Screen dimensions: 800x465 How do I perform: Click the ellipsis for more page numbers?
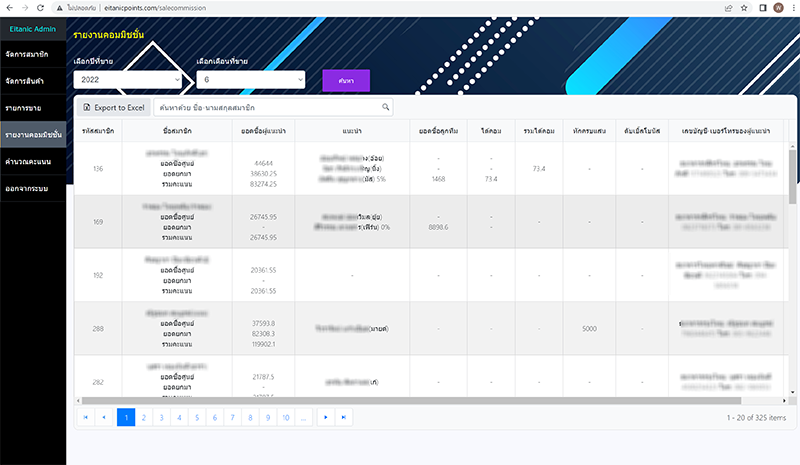[304, 417]
